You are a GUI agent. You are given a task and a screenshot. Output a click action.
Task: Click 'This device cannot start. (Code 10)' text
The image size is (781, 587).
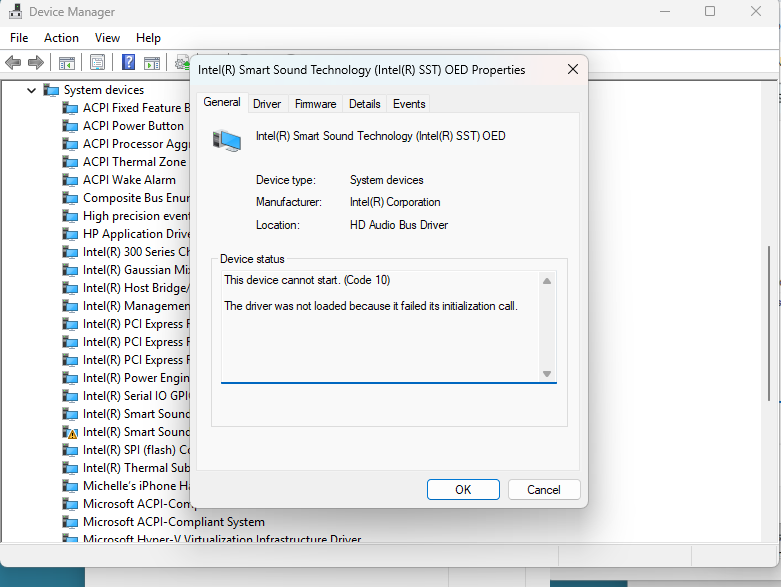click(307, 280)
